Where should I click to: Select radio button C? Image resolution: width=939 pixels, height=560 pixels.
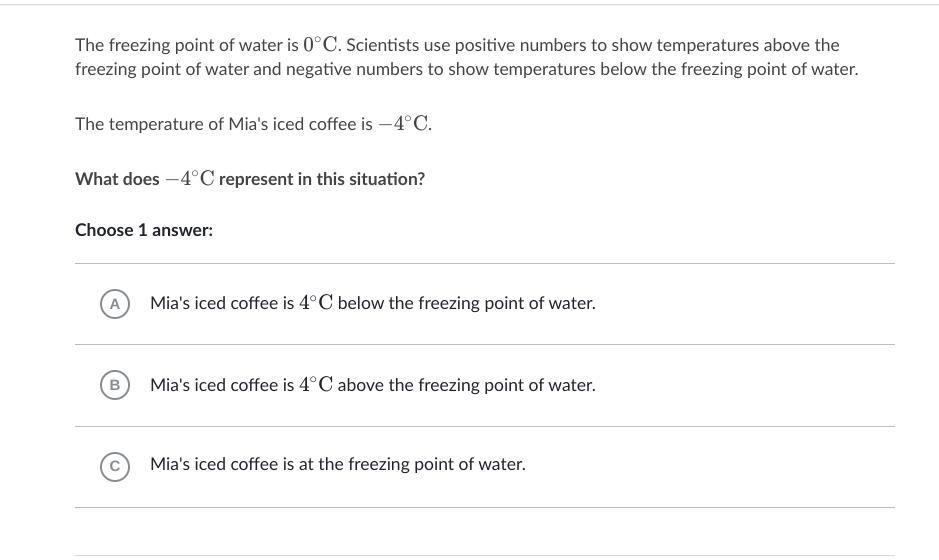point(115,465)
